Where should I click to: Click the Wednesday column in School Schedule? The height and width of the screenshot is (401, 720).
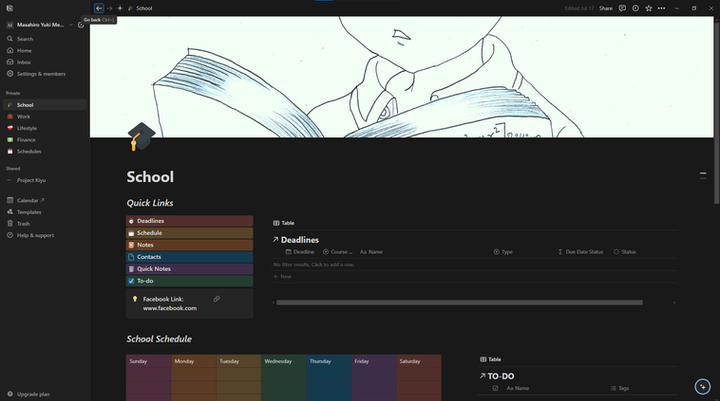284,378
